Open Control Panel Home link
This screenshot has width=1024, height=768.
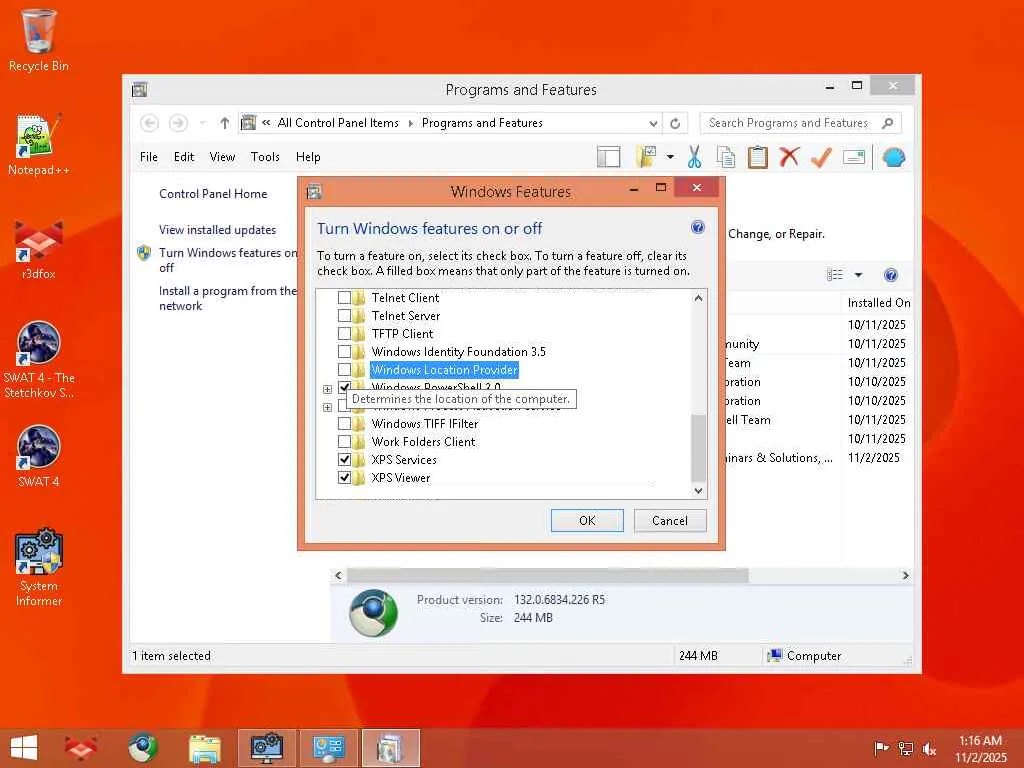tap(213, 194)
